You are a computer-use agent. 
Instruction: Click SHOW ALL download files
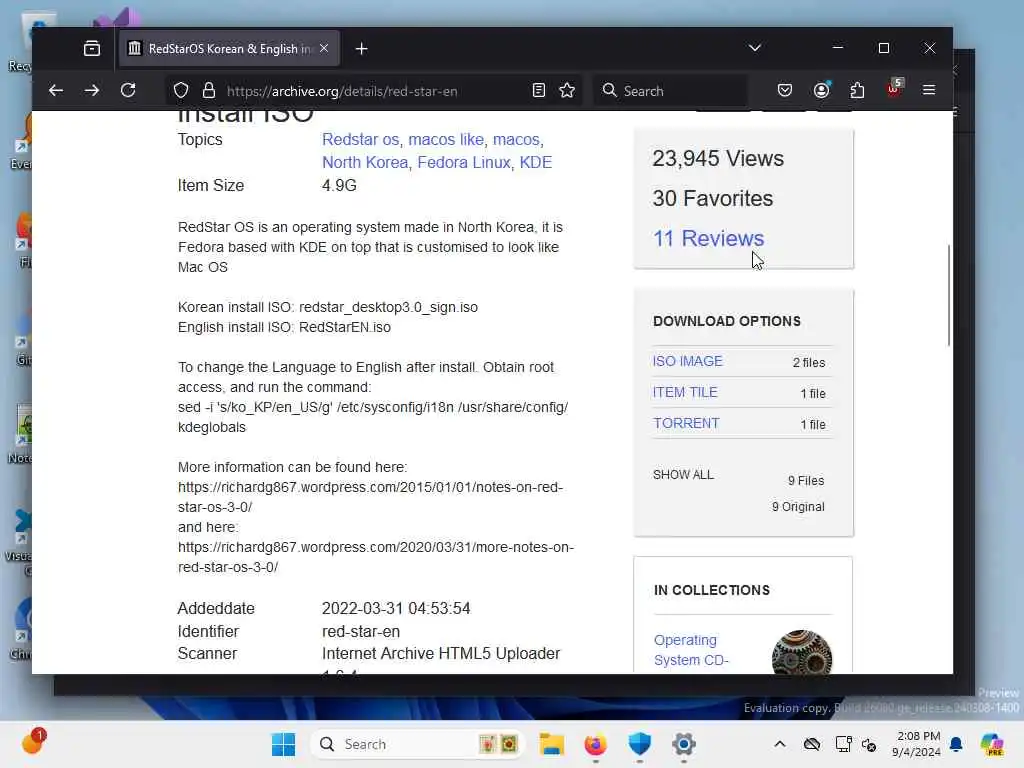[x=683, y=475]
